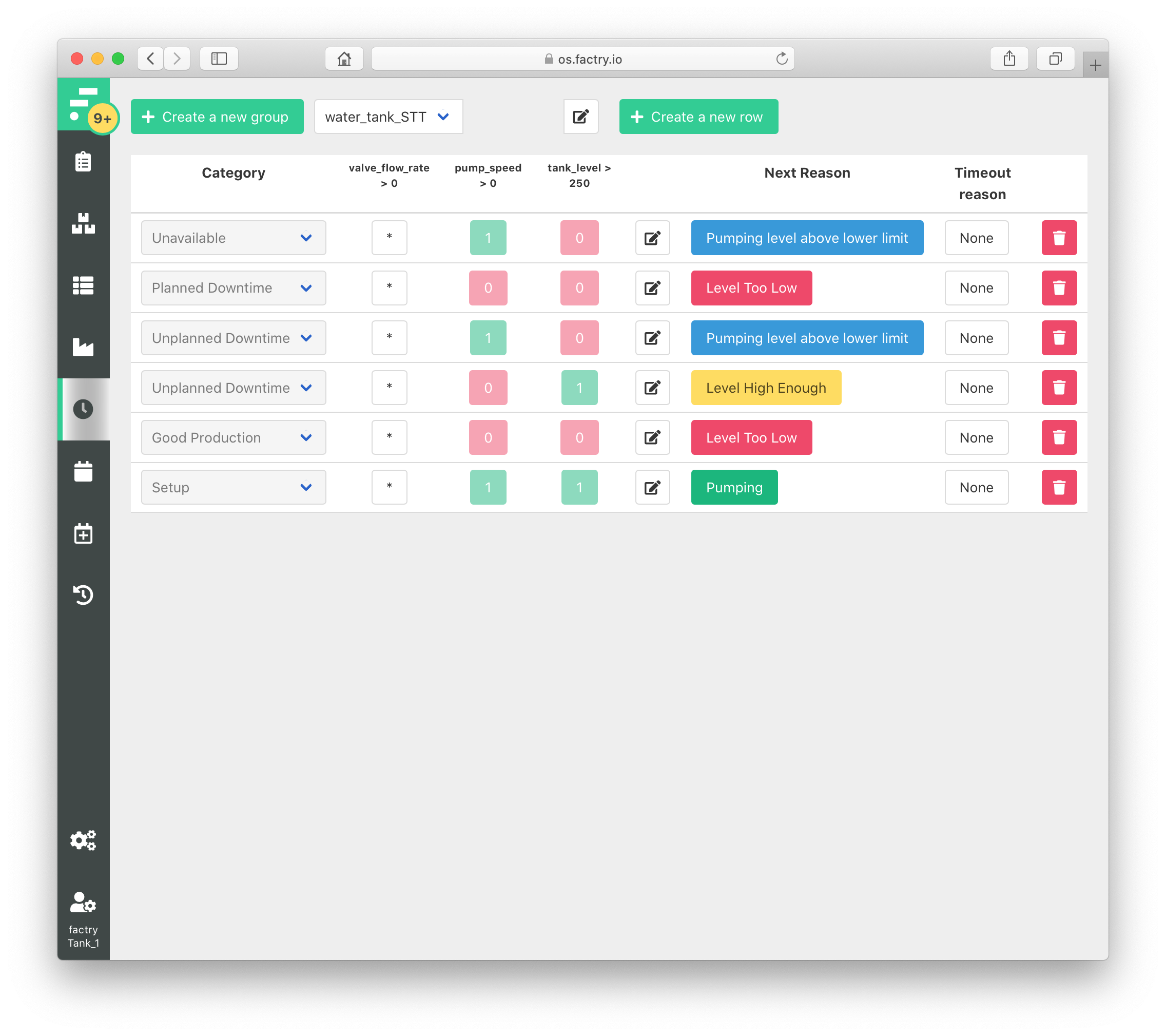Click the edit/external link icon on Setup row
Image resolution: width=1166 pixels, height=1036 pixels.
(652, 487)
